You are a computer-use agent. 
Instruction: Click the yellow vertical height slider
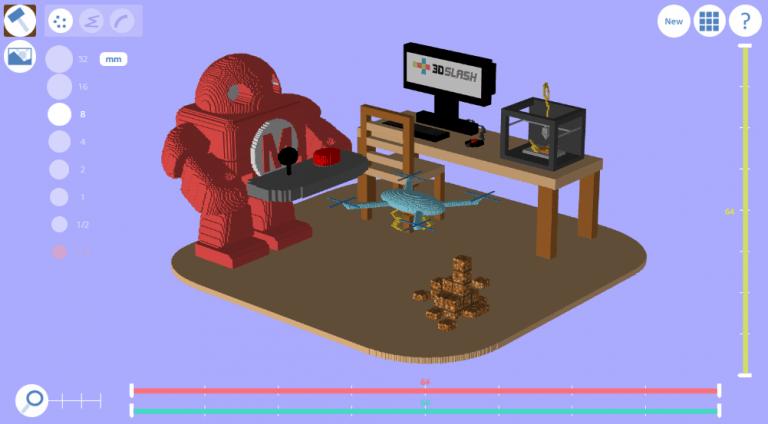(745, 210)
